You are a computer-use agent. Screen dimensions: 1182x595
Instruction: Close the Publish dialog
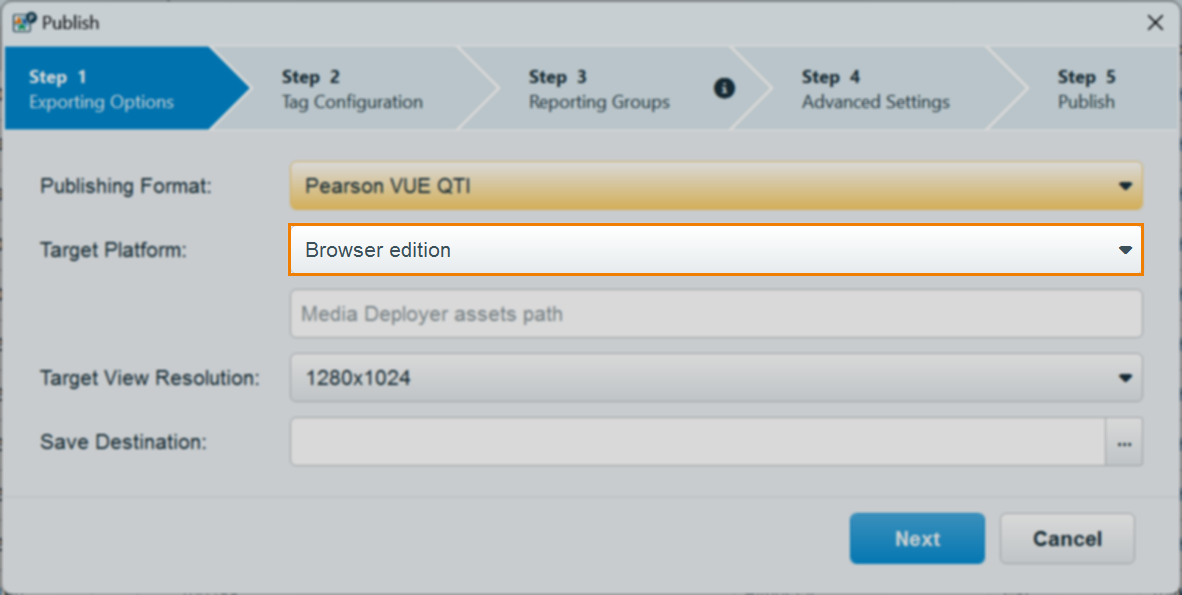click(x=1155, y=22)
